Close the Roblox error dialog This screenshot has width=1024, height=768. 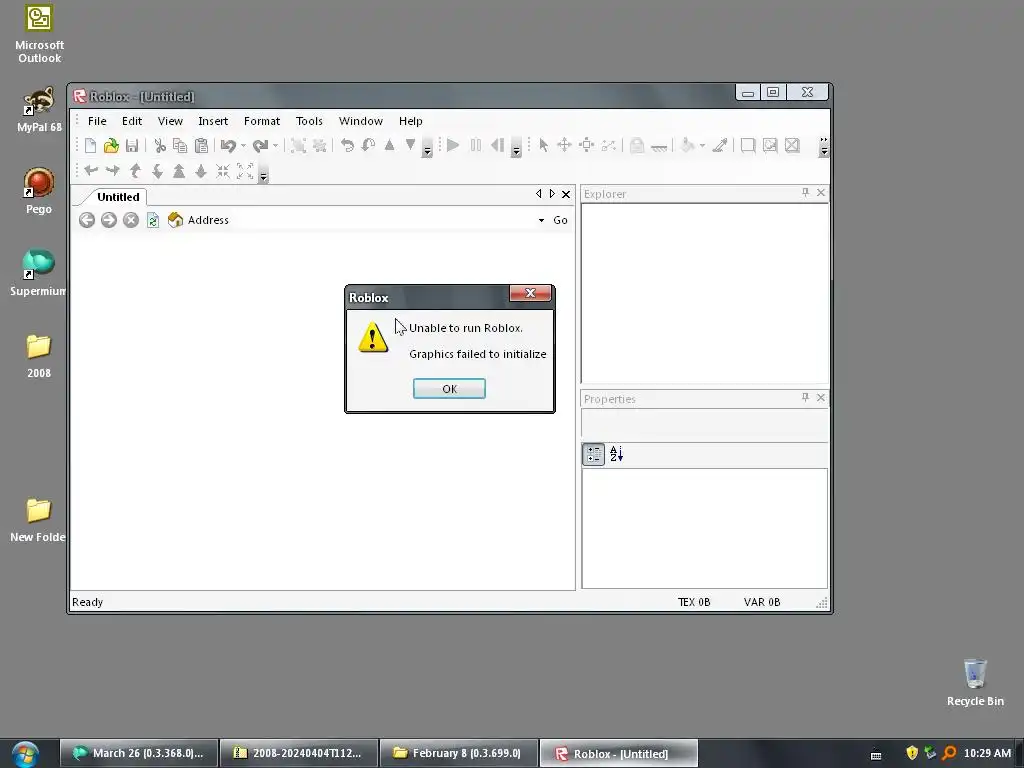point(530,293)
